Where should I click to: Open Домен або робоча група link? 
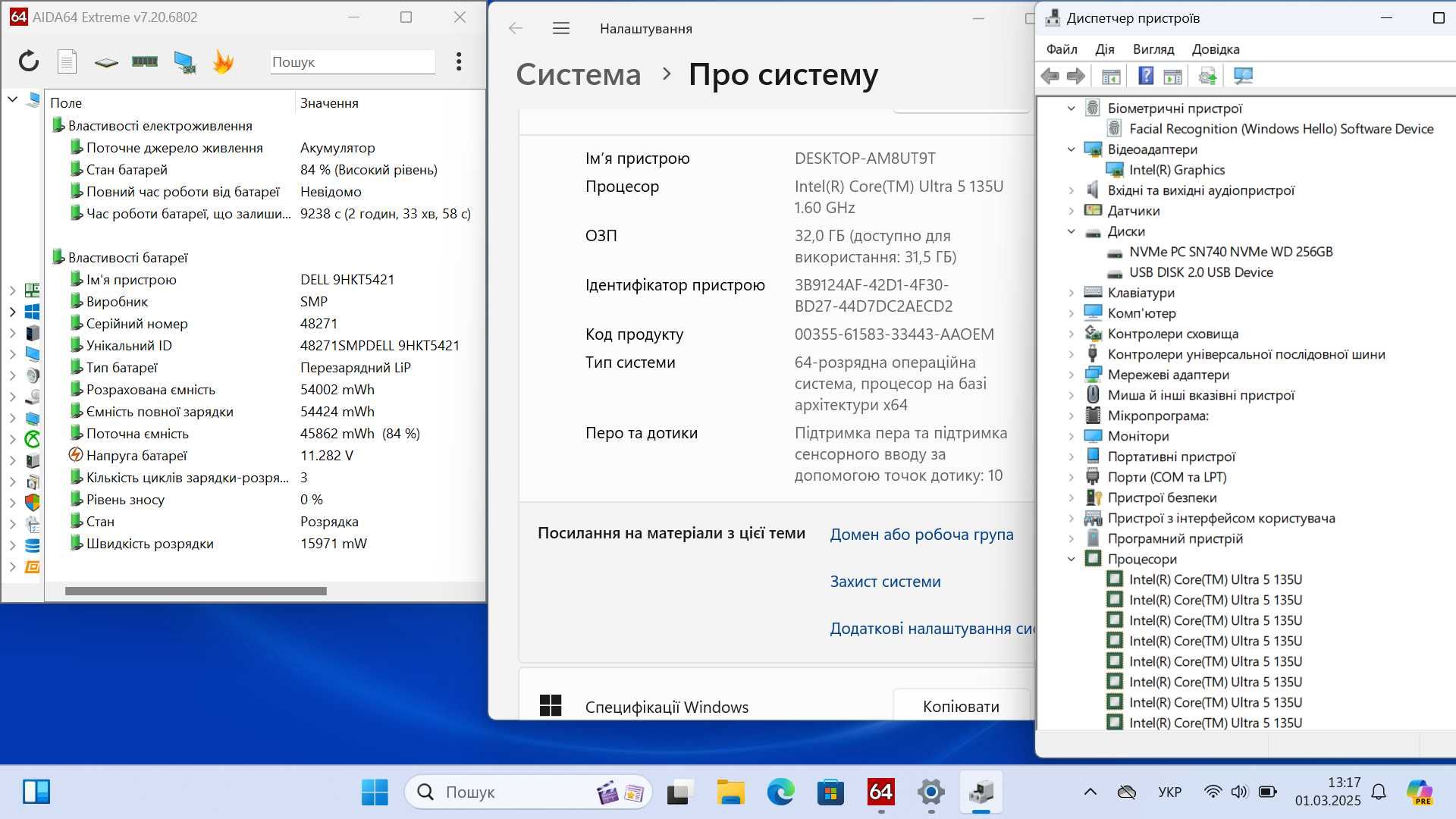921,535
